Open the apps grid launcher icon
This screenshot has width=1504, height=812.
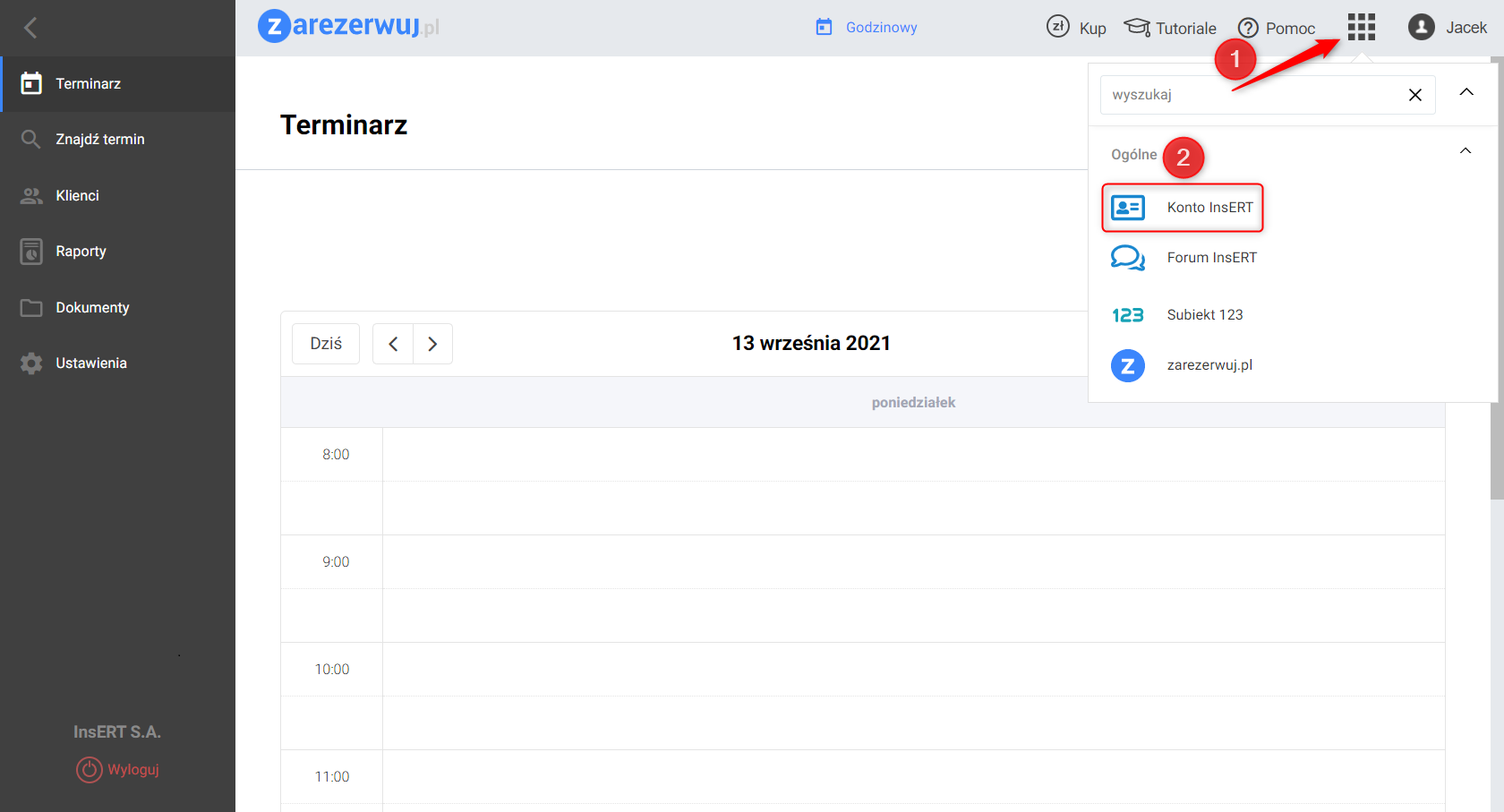(x=1361, y=27)
